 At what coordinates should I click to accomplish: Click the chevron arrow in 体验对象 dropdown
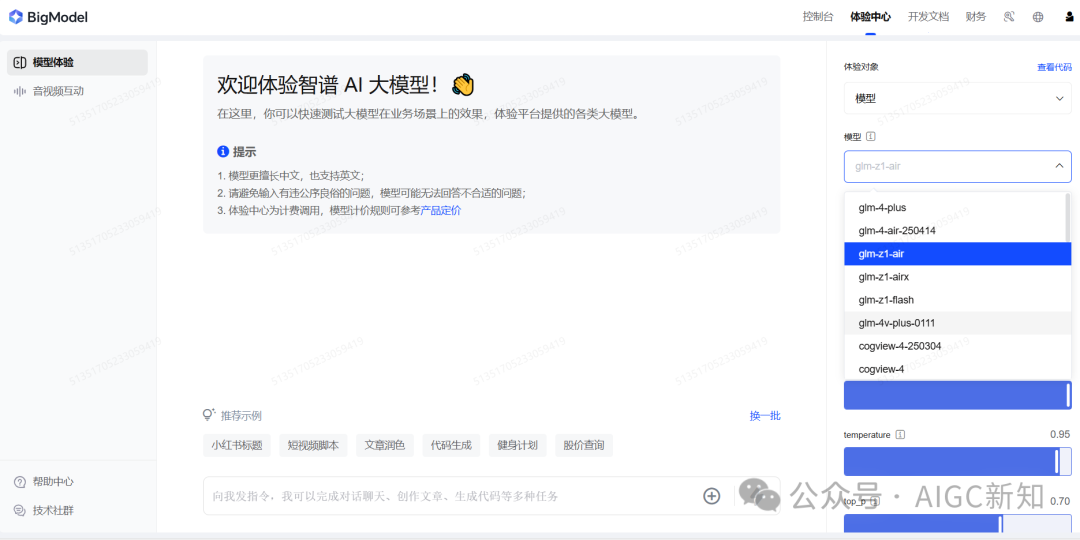(x=1059, y=98)
